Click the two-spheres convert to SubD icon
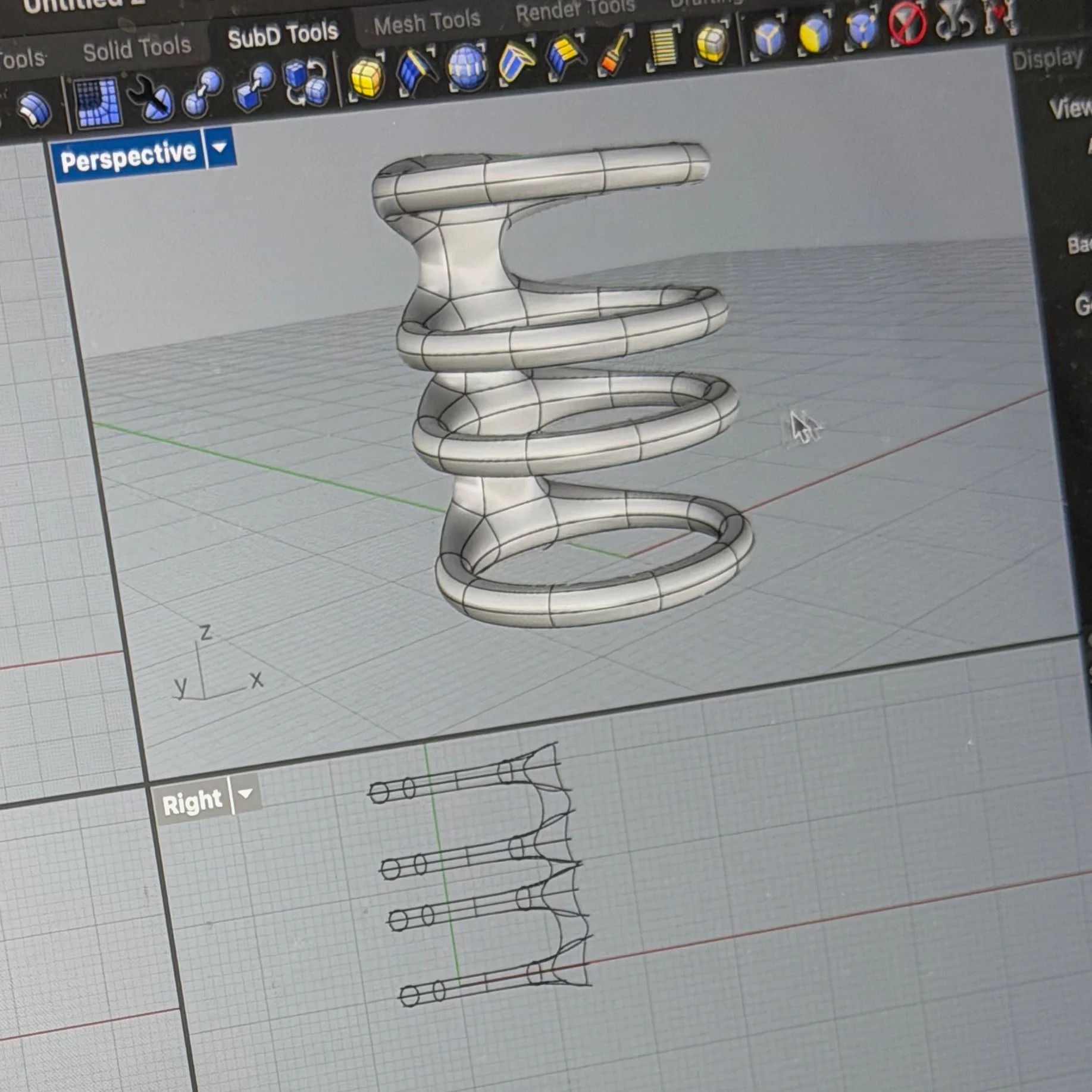Viewport: 1092px width, 1092px height. 202,92
